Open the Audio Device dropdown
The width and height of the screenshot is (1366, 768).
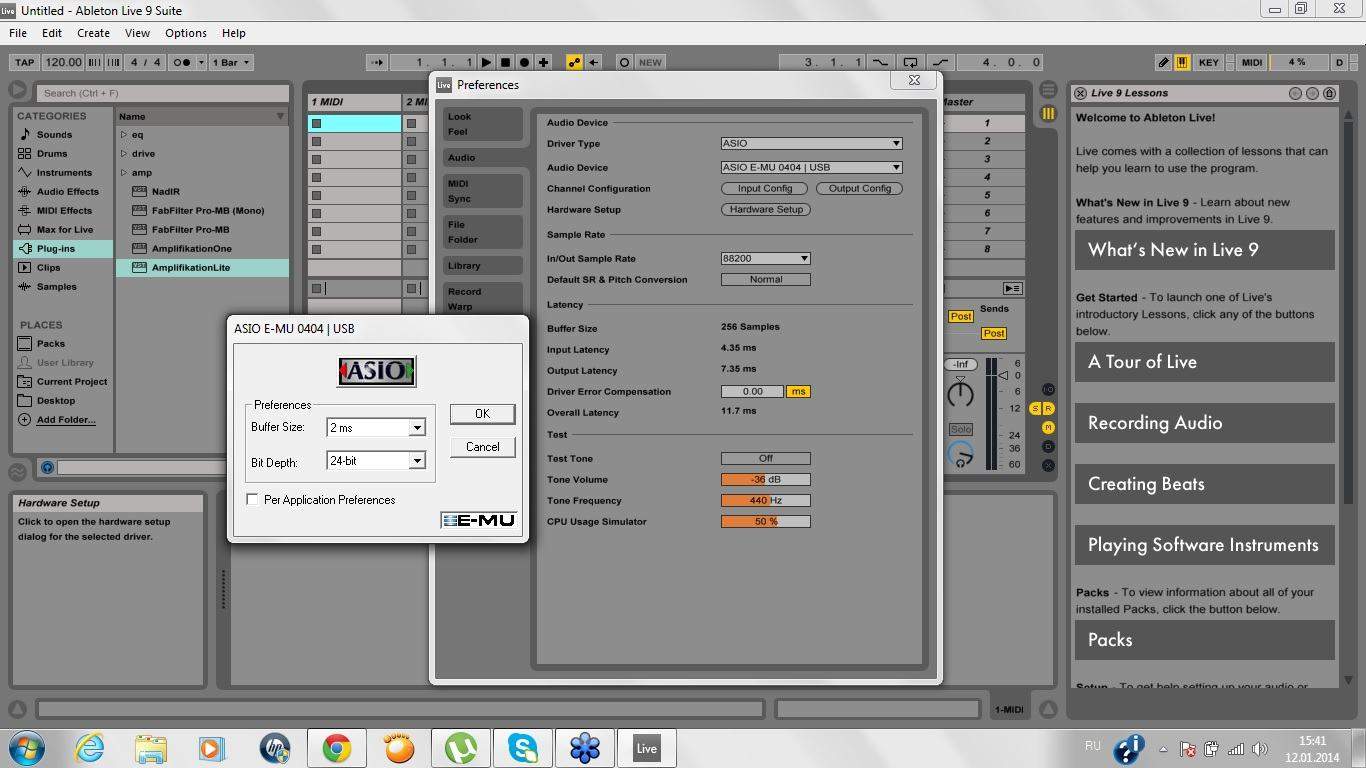[x=812, y=168]
